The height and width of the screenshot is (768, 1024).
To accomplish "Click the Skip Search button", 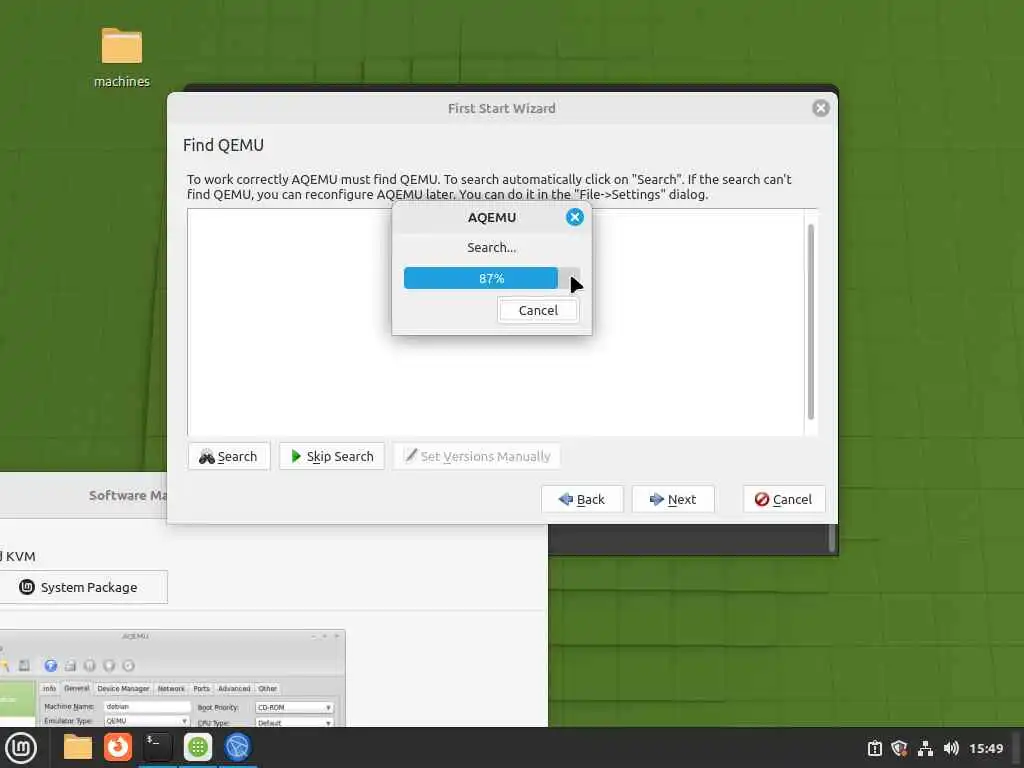I will point(332,456).
